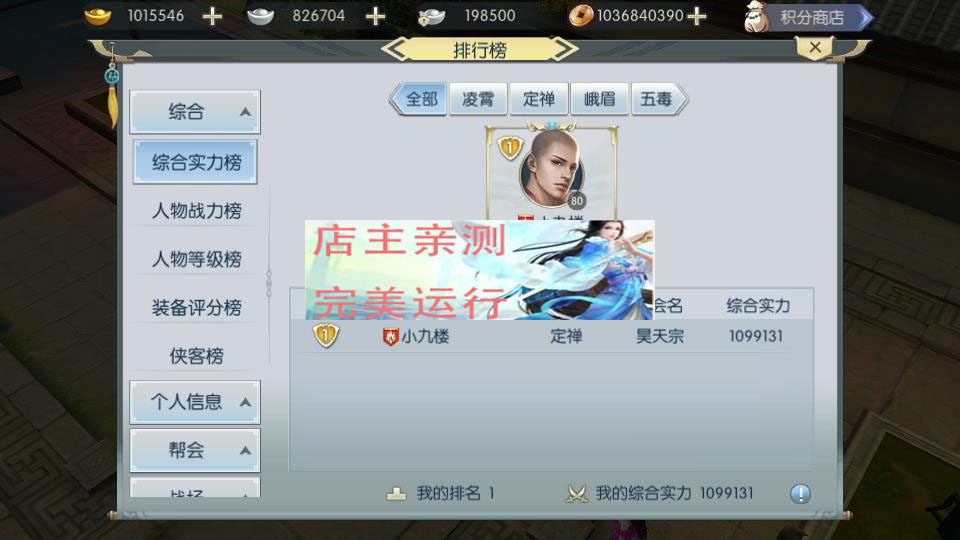Open the 积分商店 points shop
The width and height of the screenshot is (960, 540).
pos(808,17)
